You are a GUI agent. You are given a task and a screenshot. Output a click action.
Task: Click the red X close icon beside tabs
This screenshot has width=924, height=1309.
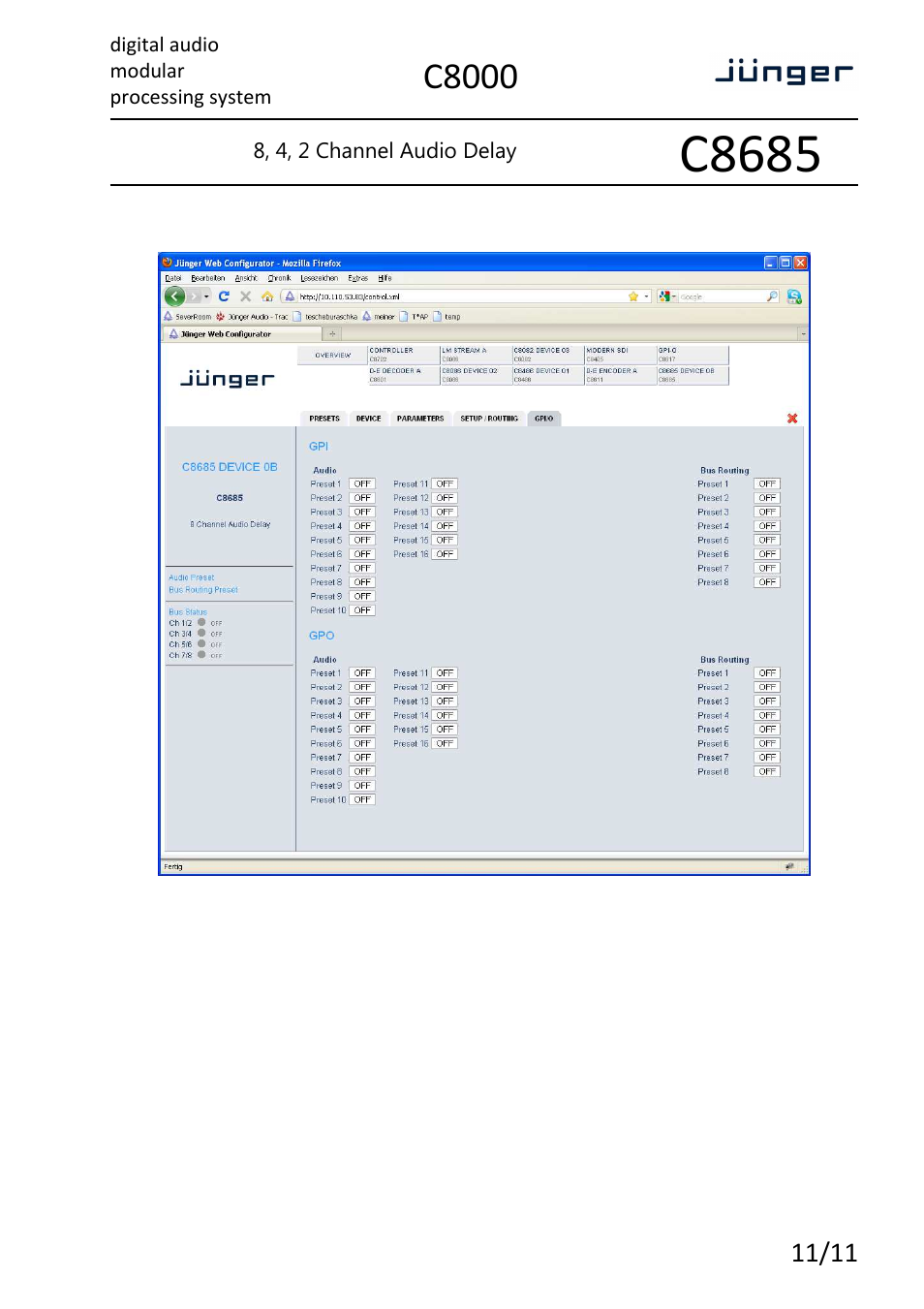pos(792,419)
